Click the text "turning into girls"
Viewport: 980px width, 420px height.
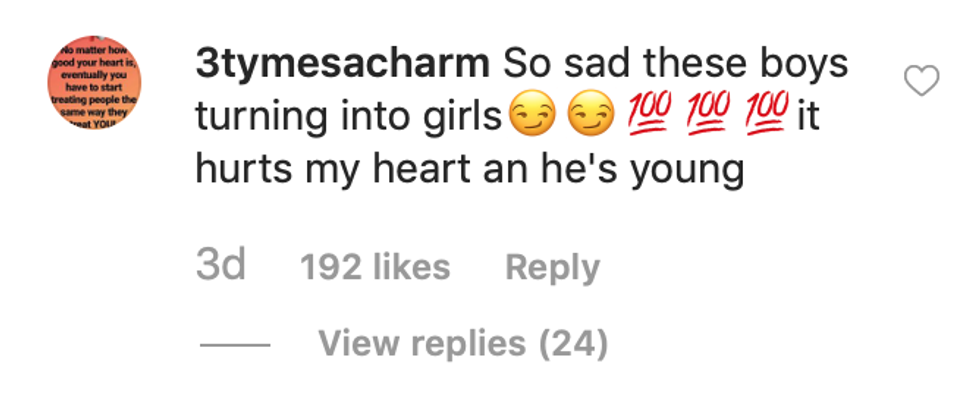point(347,118)
